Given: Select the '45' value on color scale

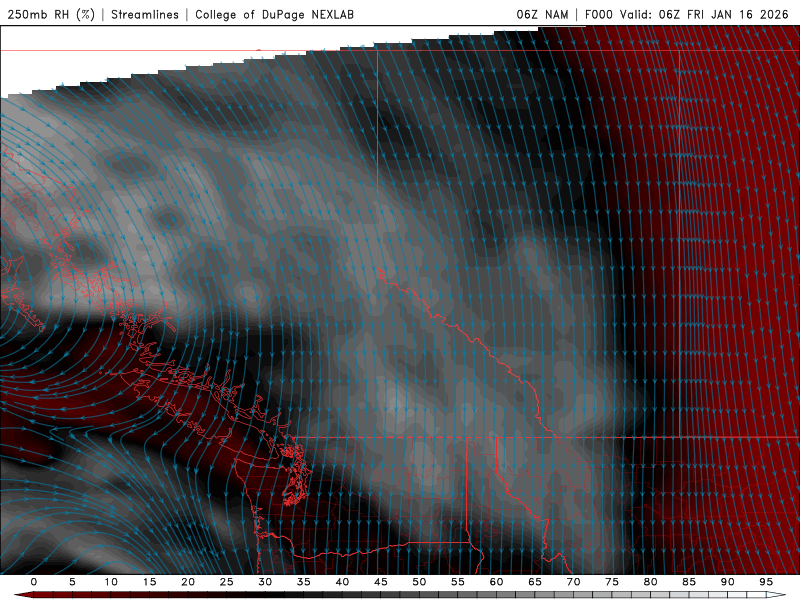Looking at the screenshot, I should [381, 582].
